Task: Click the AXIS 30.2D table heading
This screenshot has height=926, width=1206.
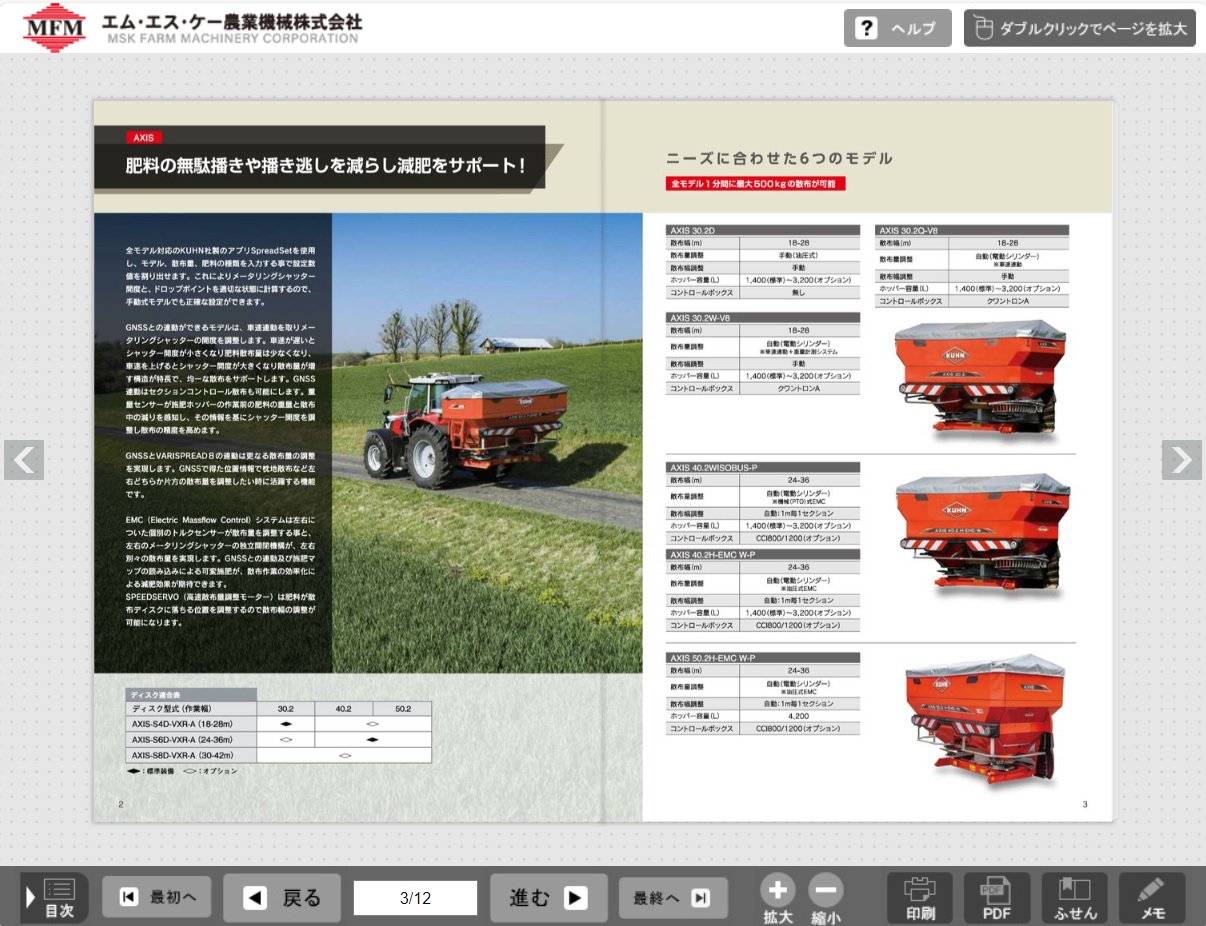Action: pyautogui.click(x=763, y=230)
